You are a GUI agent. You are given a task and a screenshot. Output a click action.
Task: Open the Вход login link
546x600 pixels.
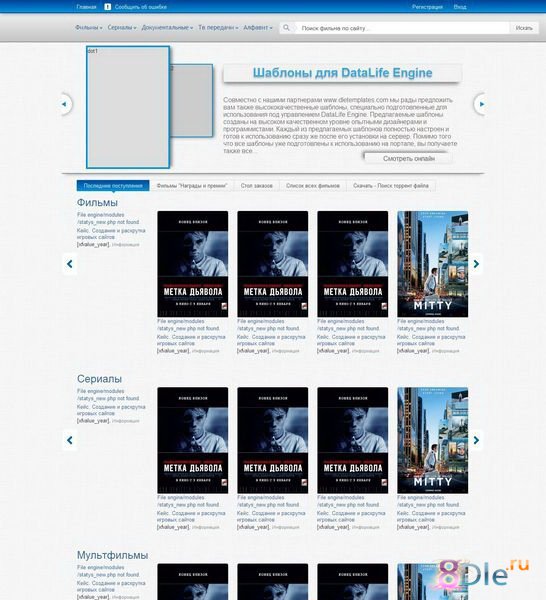click(460, 7)
